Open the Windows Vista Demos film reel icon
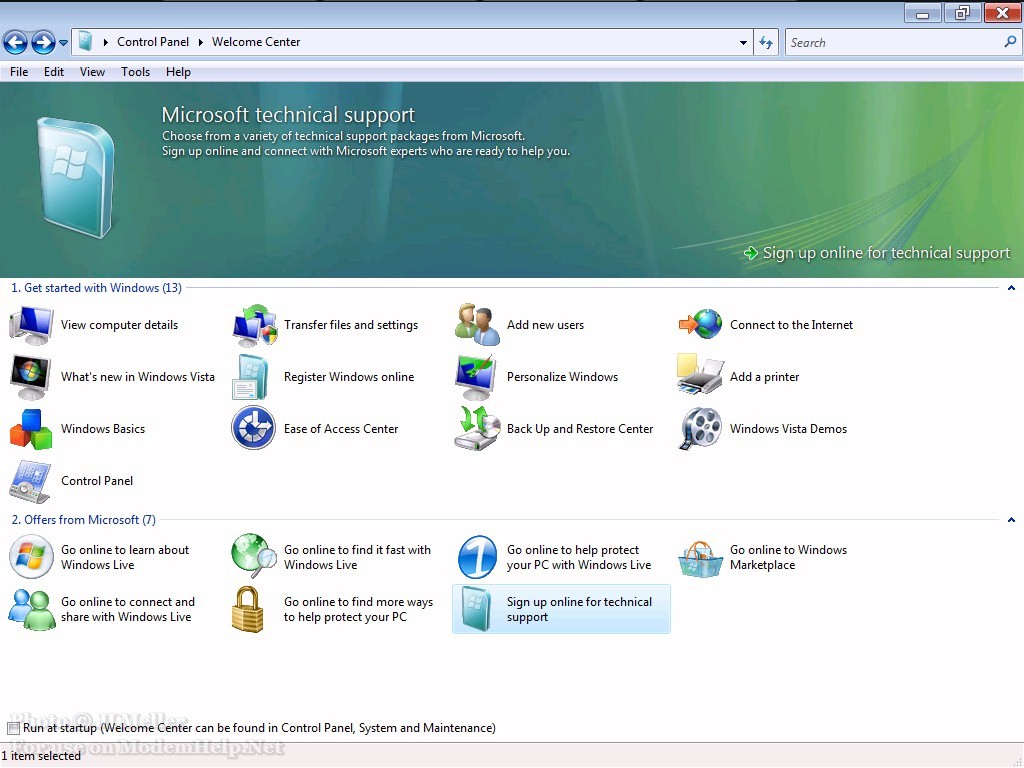The width and height of the screenshot is (1024, 768). tap(700, 428)
